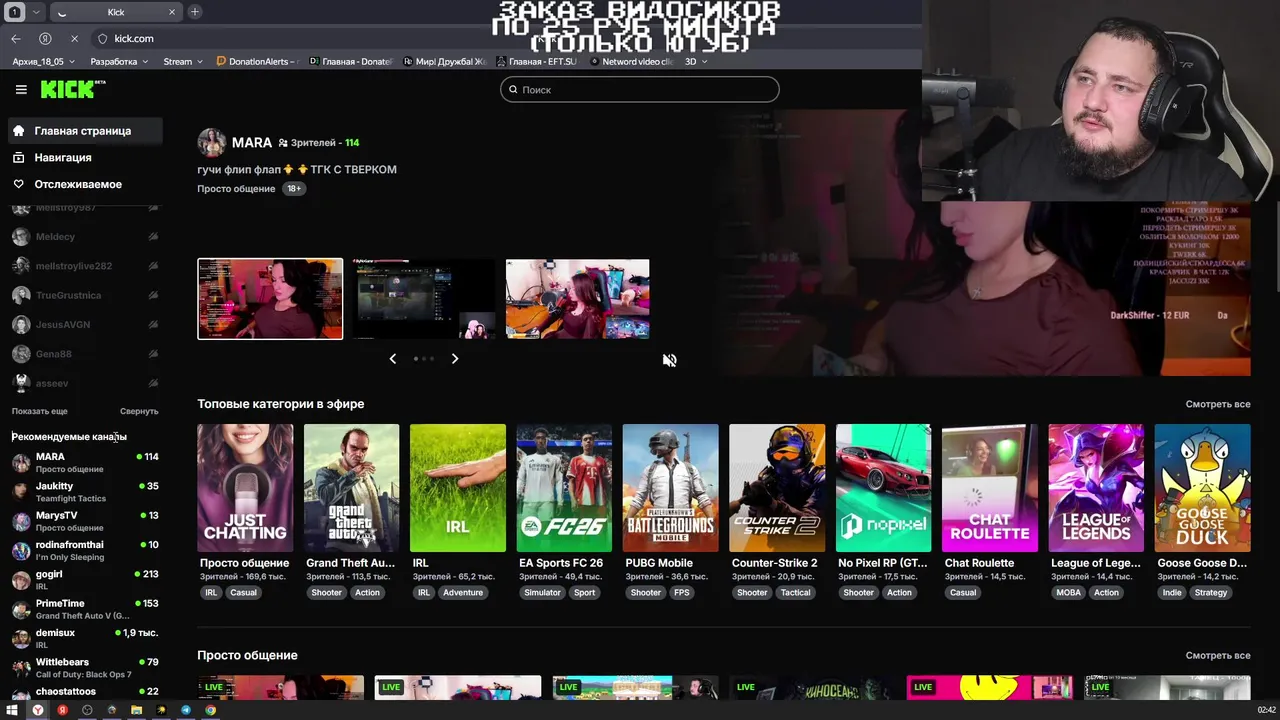This screenshot has width=1280, height=720.
Task: Open the Главная - EFT.SU bookmark
Action: point(536,61)
